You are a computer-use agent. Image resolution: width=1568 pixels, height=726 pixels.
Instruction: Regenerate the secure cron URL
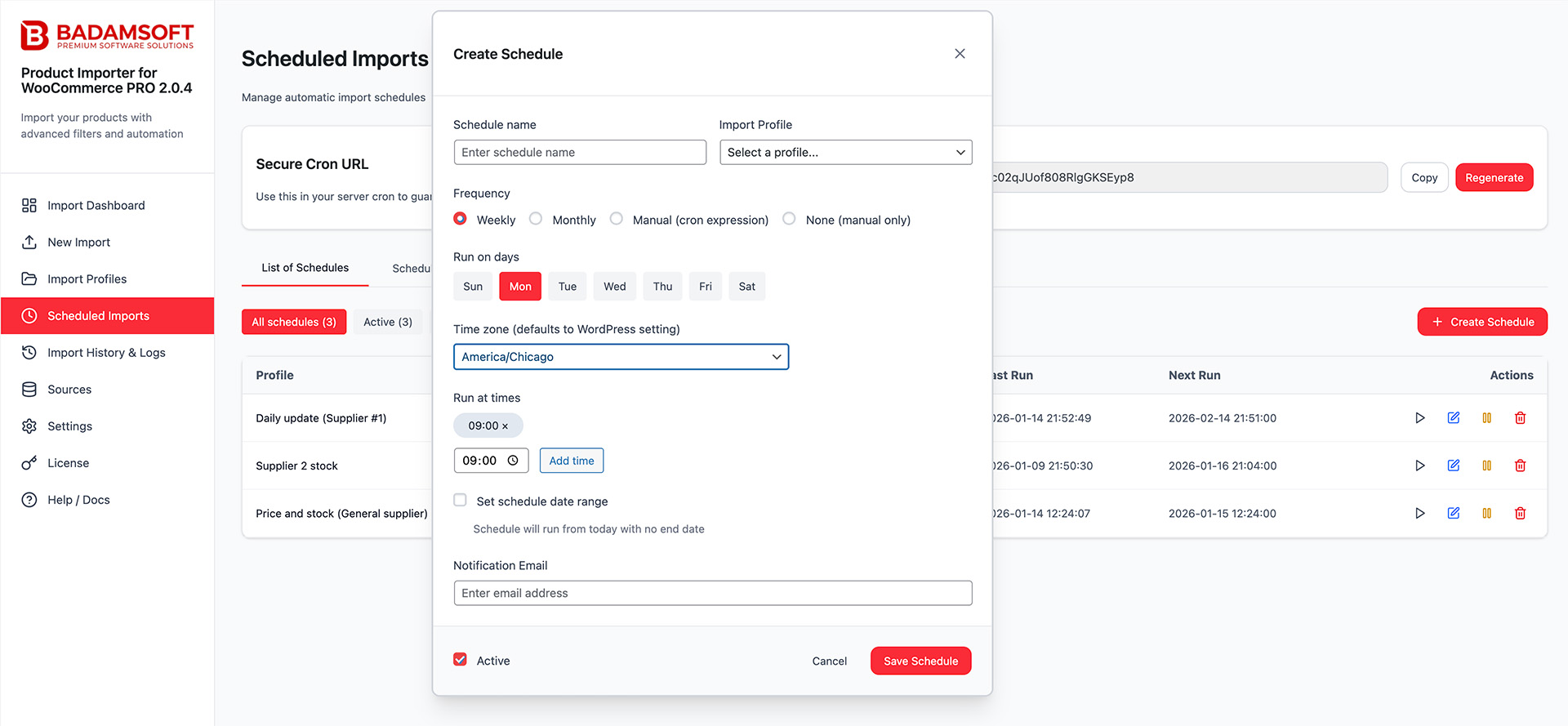pyautogui.click(x=1494, y=178)
